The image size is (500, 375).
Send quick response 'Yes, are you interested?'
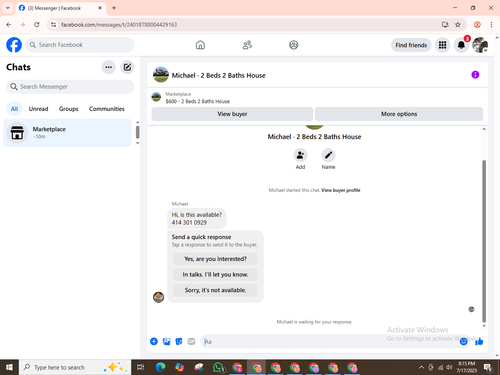click(x=215, y=259)
